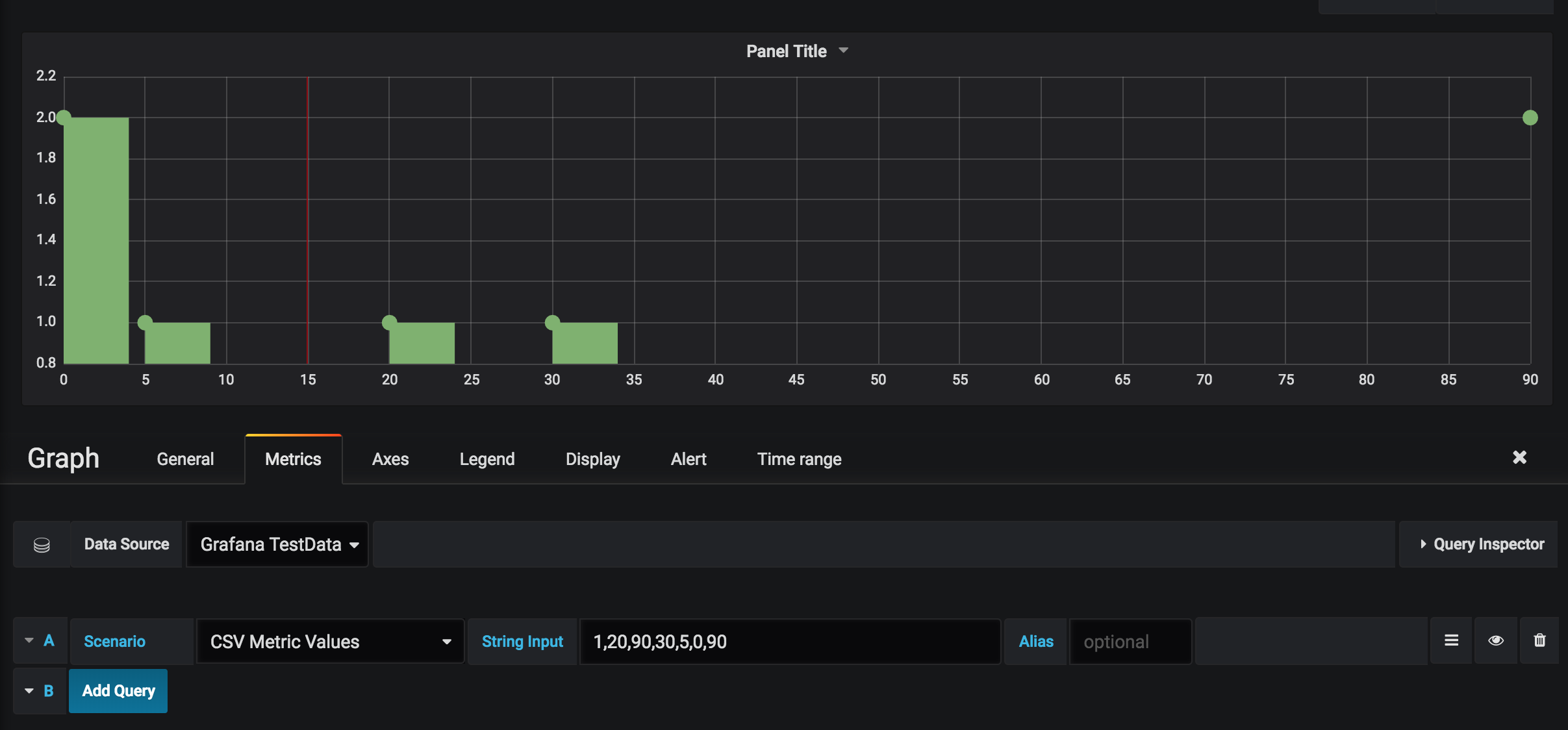
Task: Switch to the Axes tab
Action: (390, 459)
